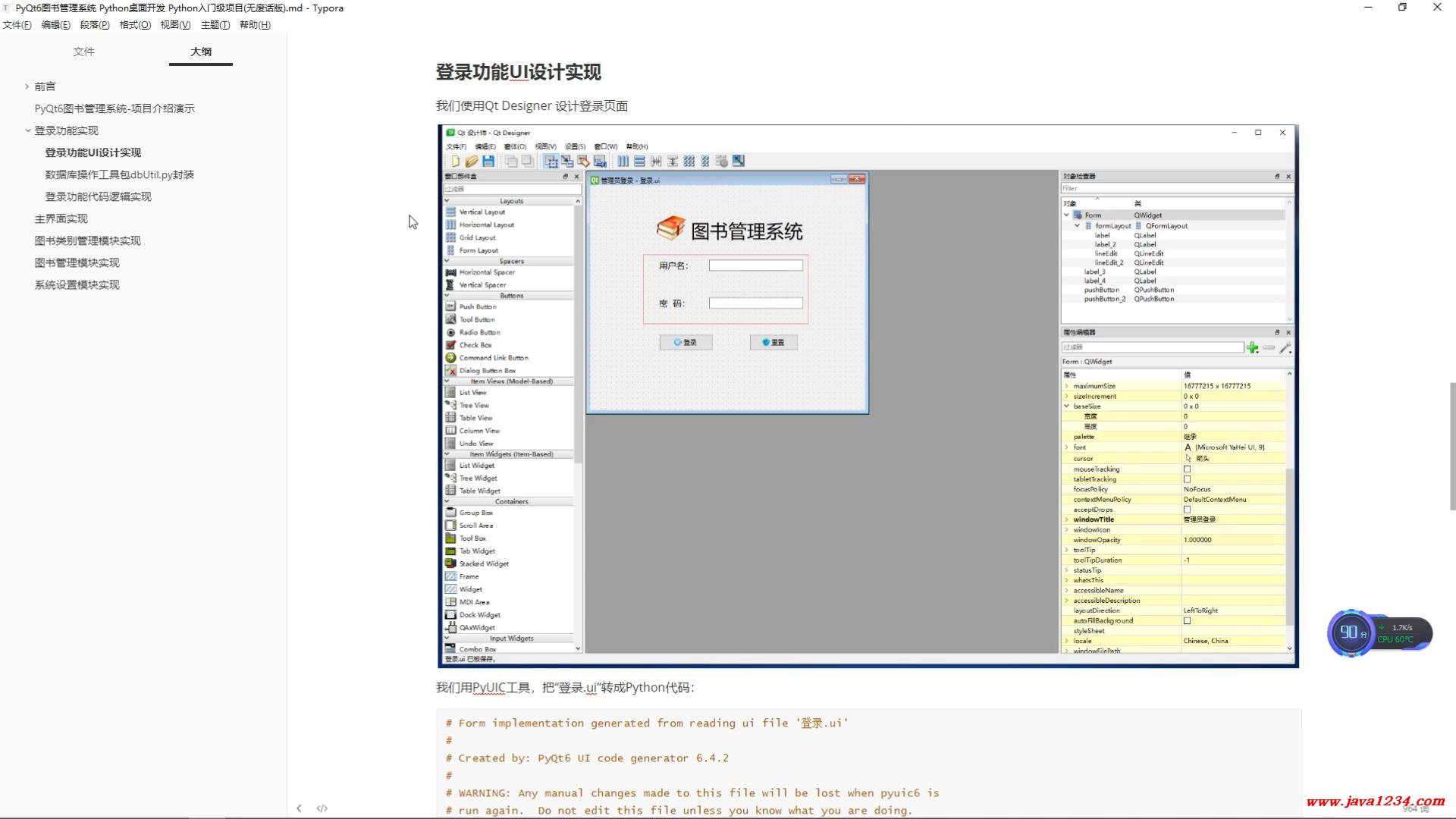Click wrench configure icon in property editor
The image size is (1456, 819).
1285,347
